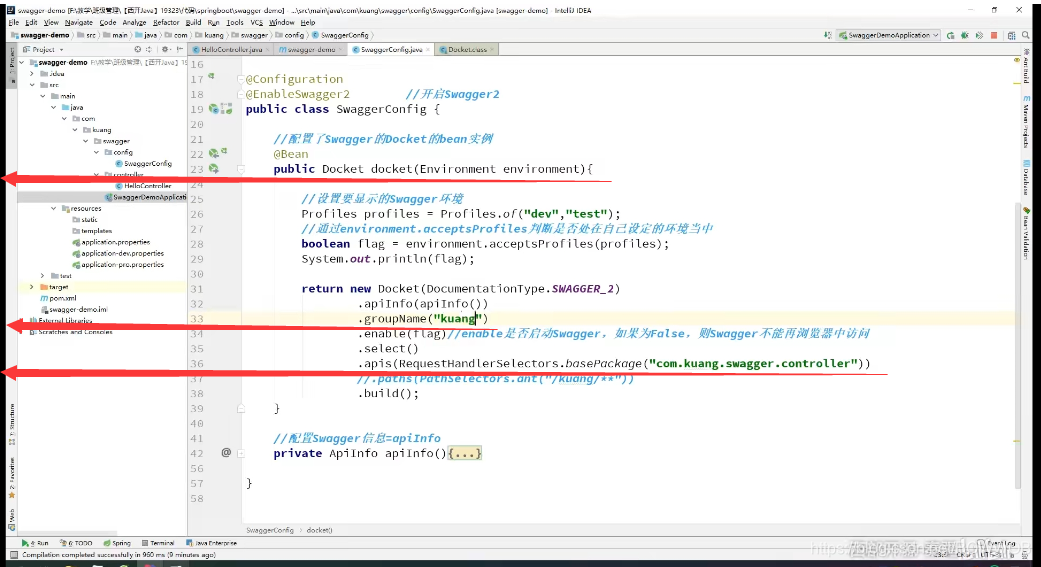
Task: Open the Favorites side tab
Action: 11,478
